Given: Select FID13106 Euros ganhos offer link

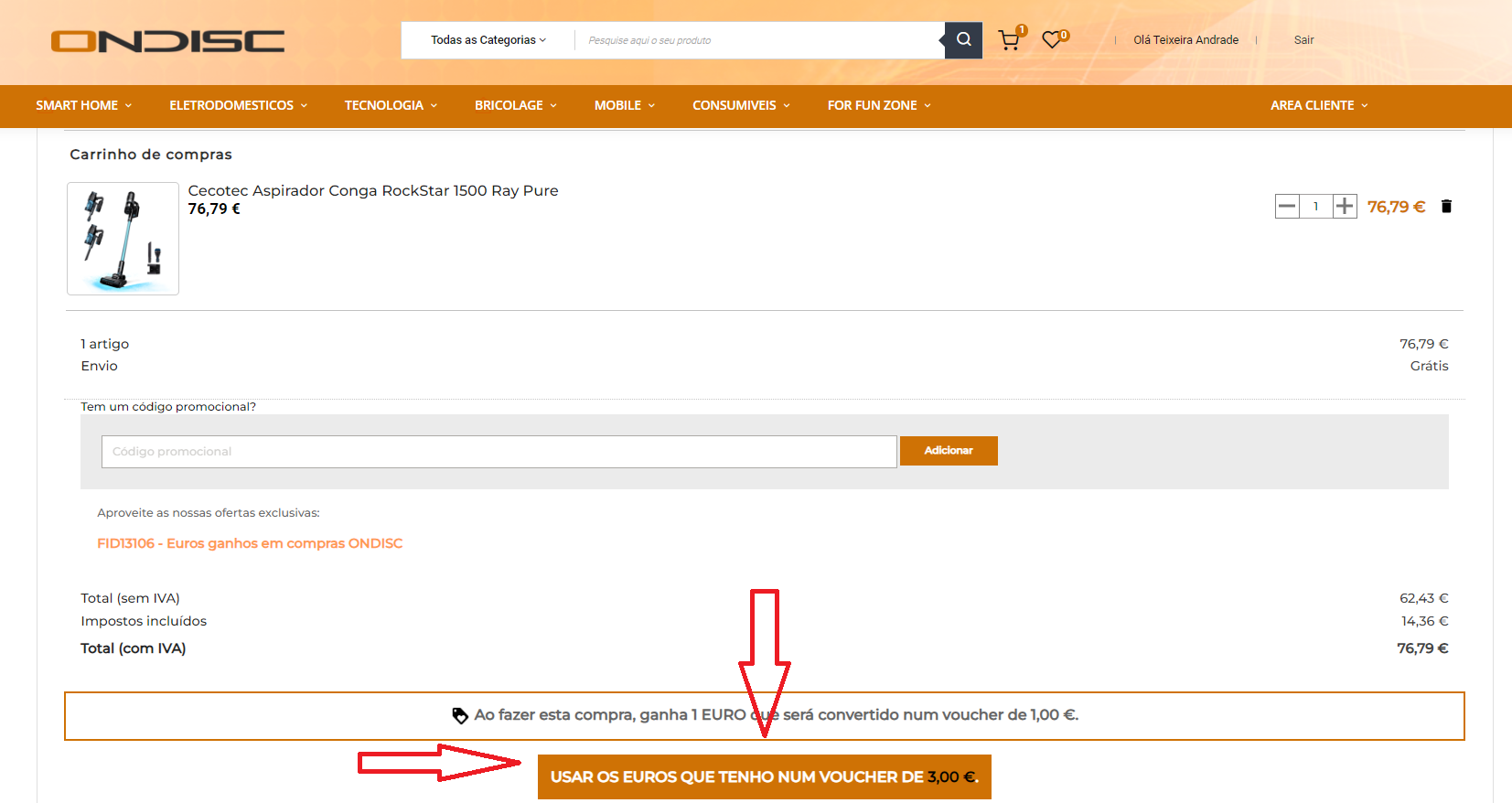Looking at the screenshot, I should [250, 543].
